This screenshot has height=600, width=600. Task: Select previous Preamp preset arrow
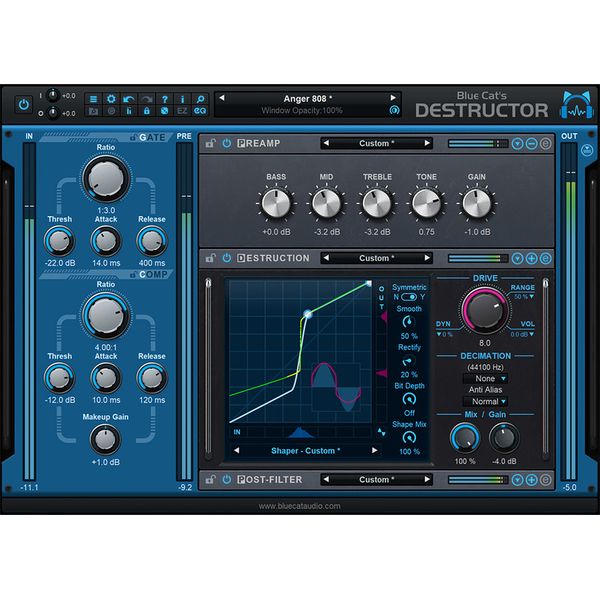click(x=326, y=143)
